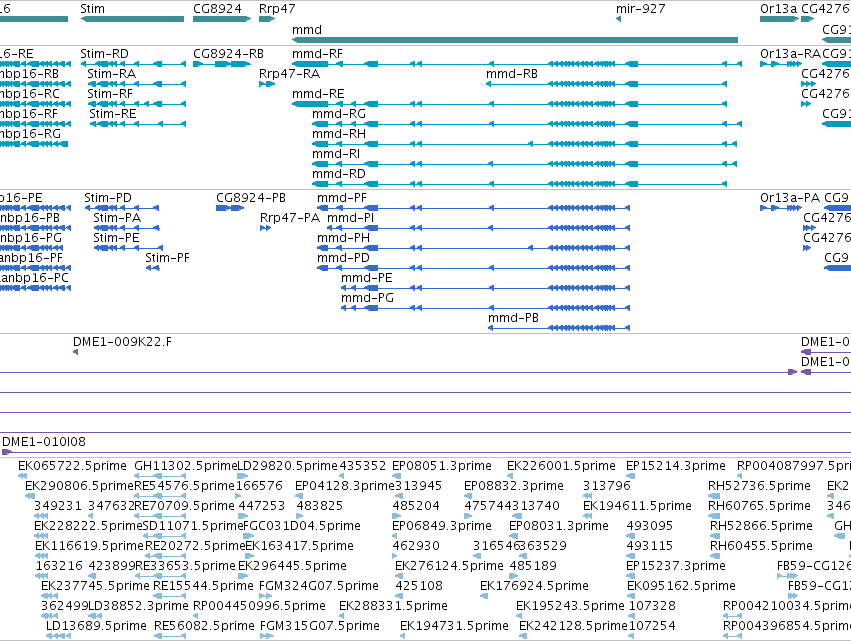Select the mmd gene bar
The height and width of the screenshot is (641, 851).
(515, 40)
